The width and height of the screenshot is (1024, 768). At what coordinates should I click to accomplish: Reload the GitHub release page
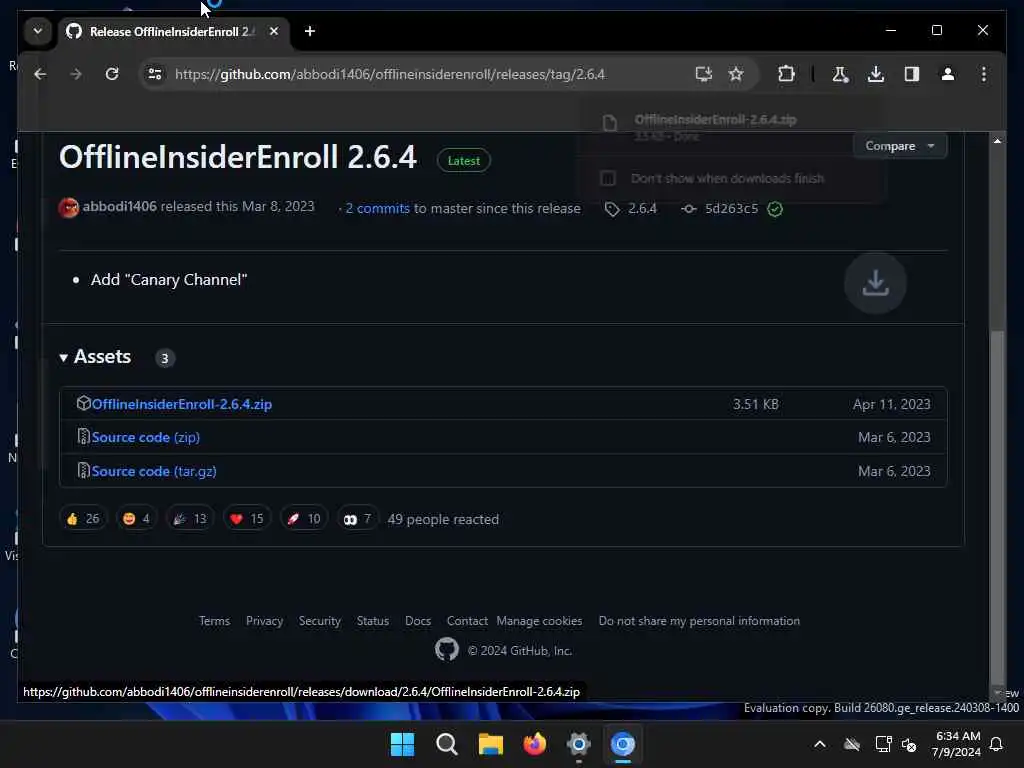[112, 74]
